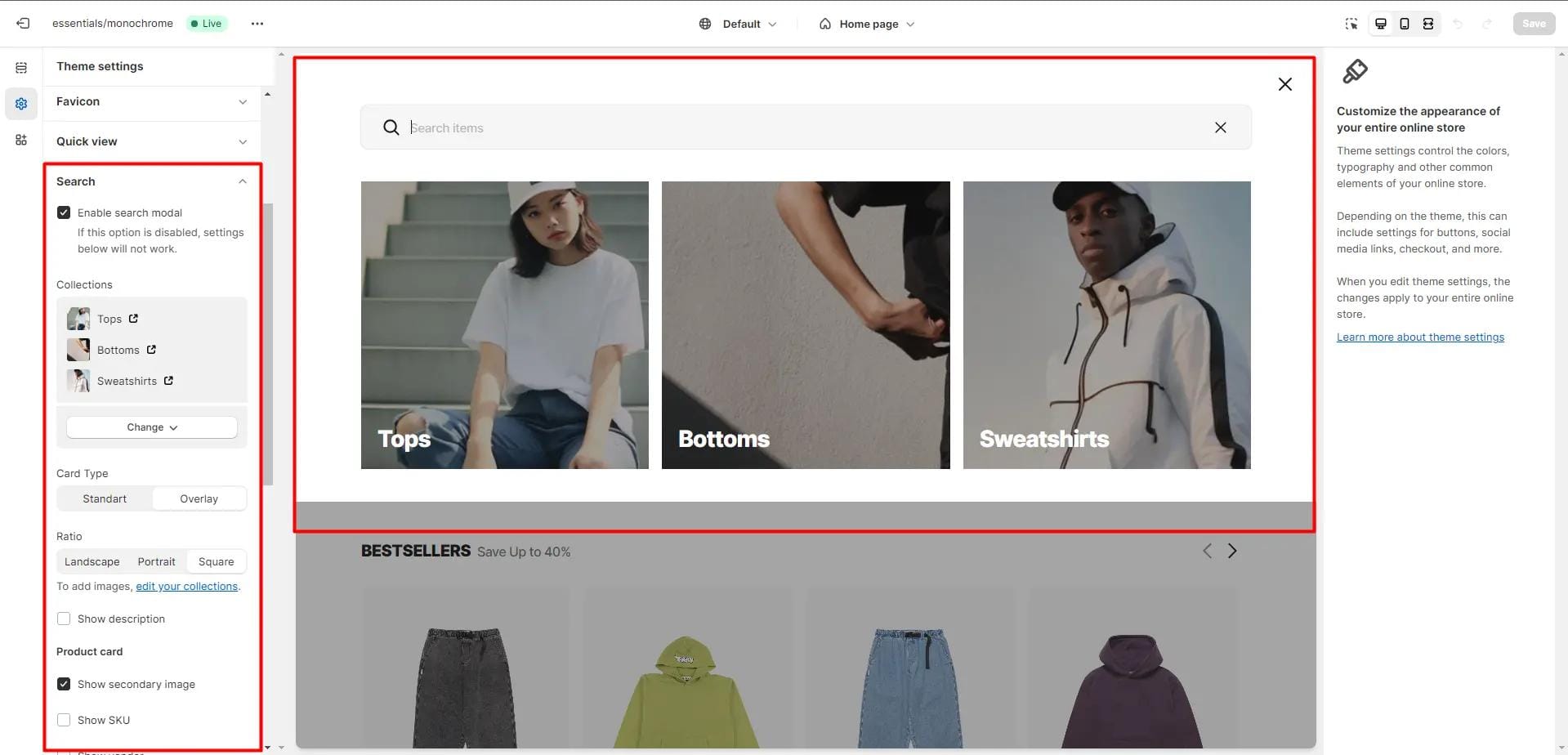This screenshot has height=755, width=1568.
Task: Toggle the inspector selection tool
Action: 1351,24
